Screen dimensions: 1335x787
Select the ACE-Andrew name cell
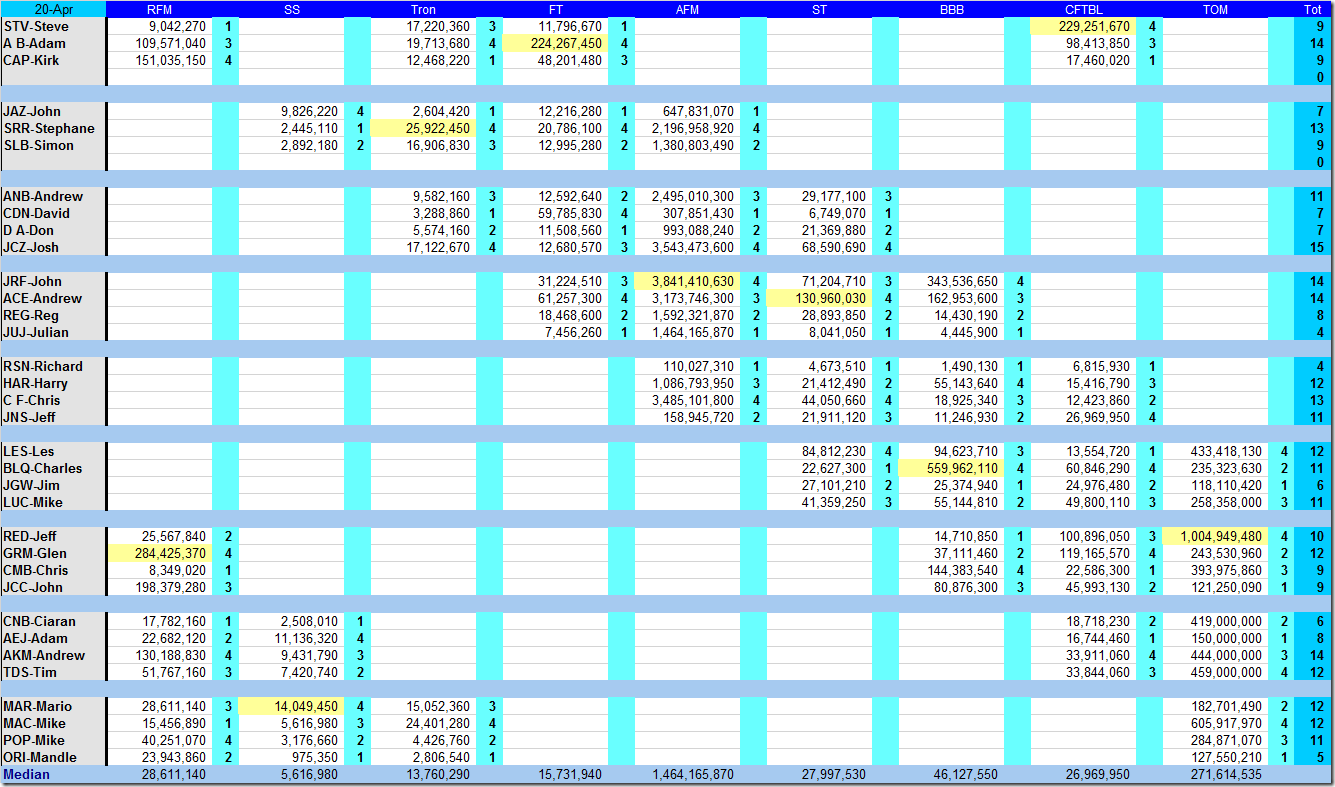click(x=53, y=298)
